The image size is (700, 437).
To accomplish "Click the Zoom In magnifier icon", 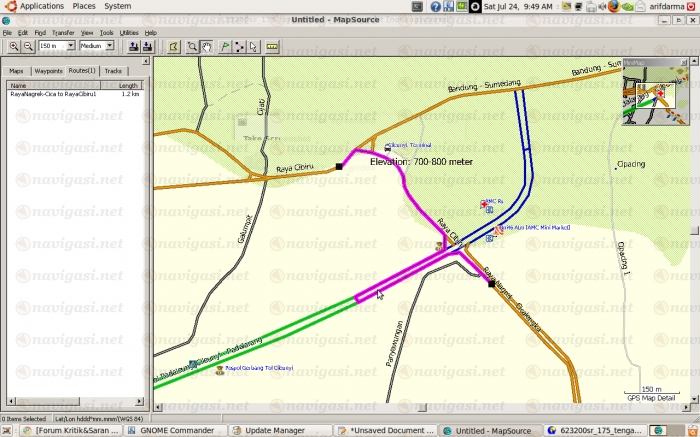I will click(x=13, y=46).
